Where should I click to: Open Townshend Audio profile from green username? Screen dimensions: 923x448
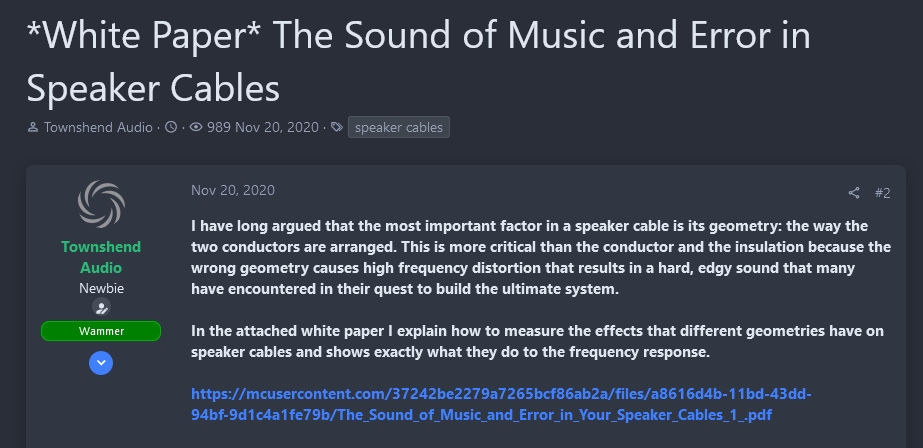[x=101, y=257]
